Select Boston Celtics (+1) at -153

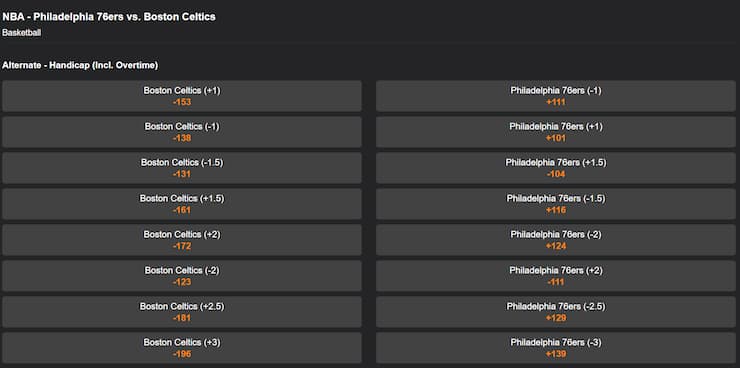[x=182, y=96]
